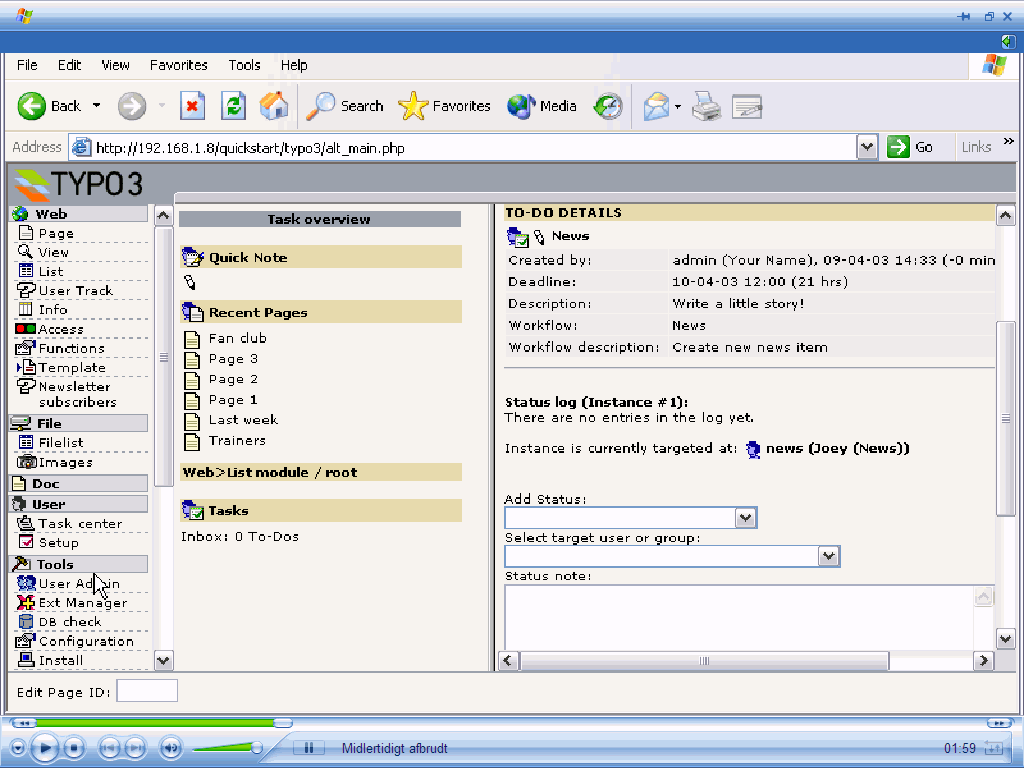1024x768 pixels.
Task: Click the Print toolbar icon
Action: point(706,106)
